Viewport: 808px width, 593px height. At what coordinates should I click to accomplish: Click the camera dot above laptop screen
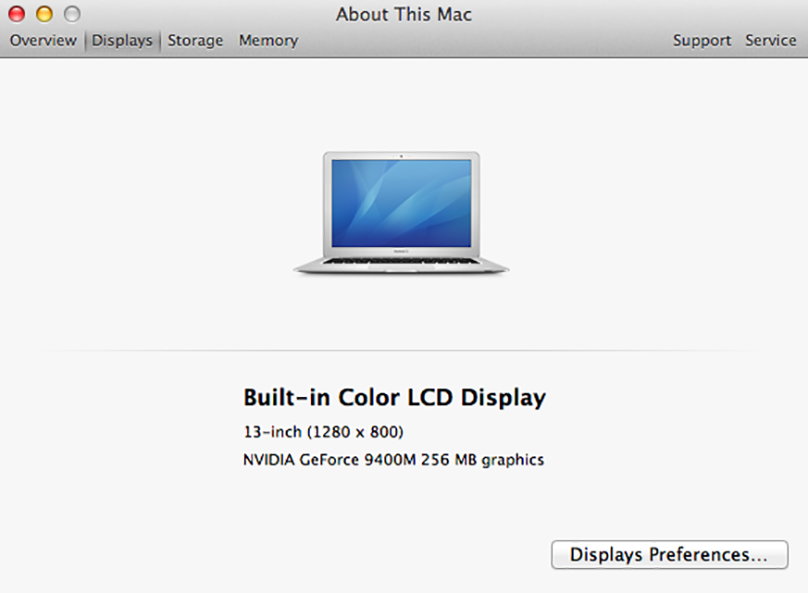tap(401, 156)
